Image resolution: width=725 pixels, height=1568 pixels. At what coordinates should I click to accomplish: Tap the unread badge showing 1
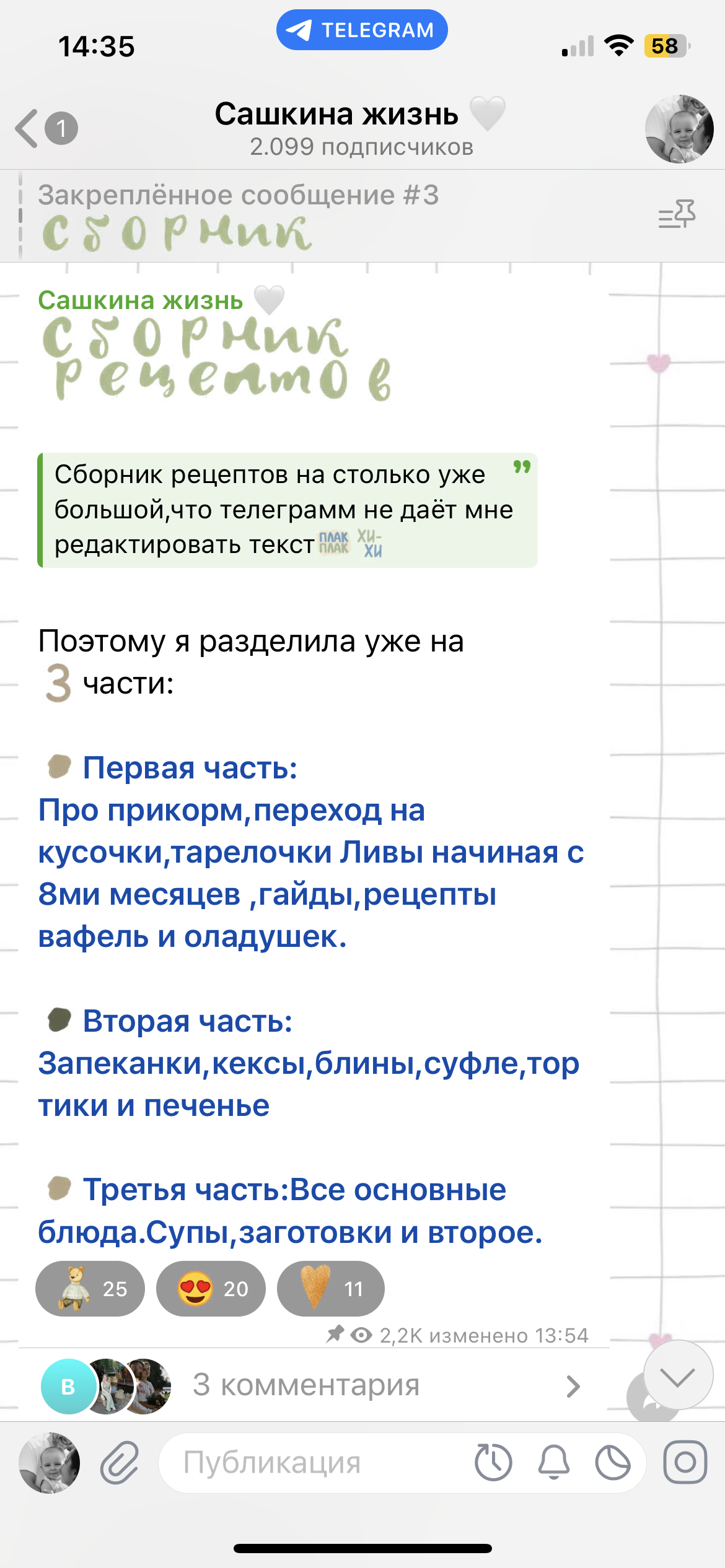[x=61, y=128]
